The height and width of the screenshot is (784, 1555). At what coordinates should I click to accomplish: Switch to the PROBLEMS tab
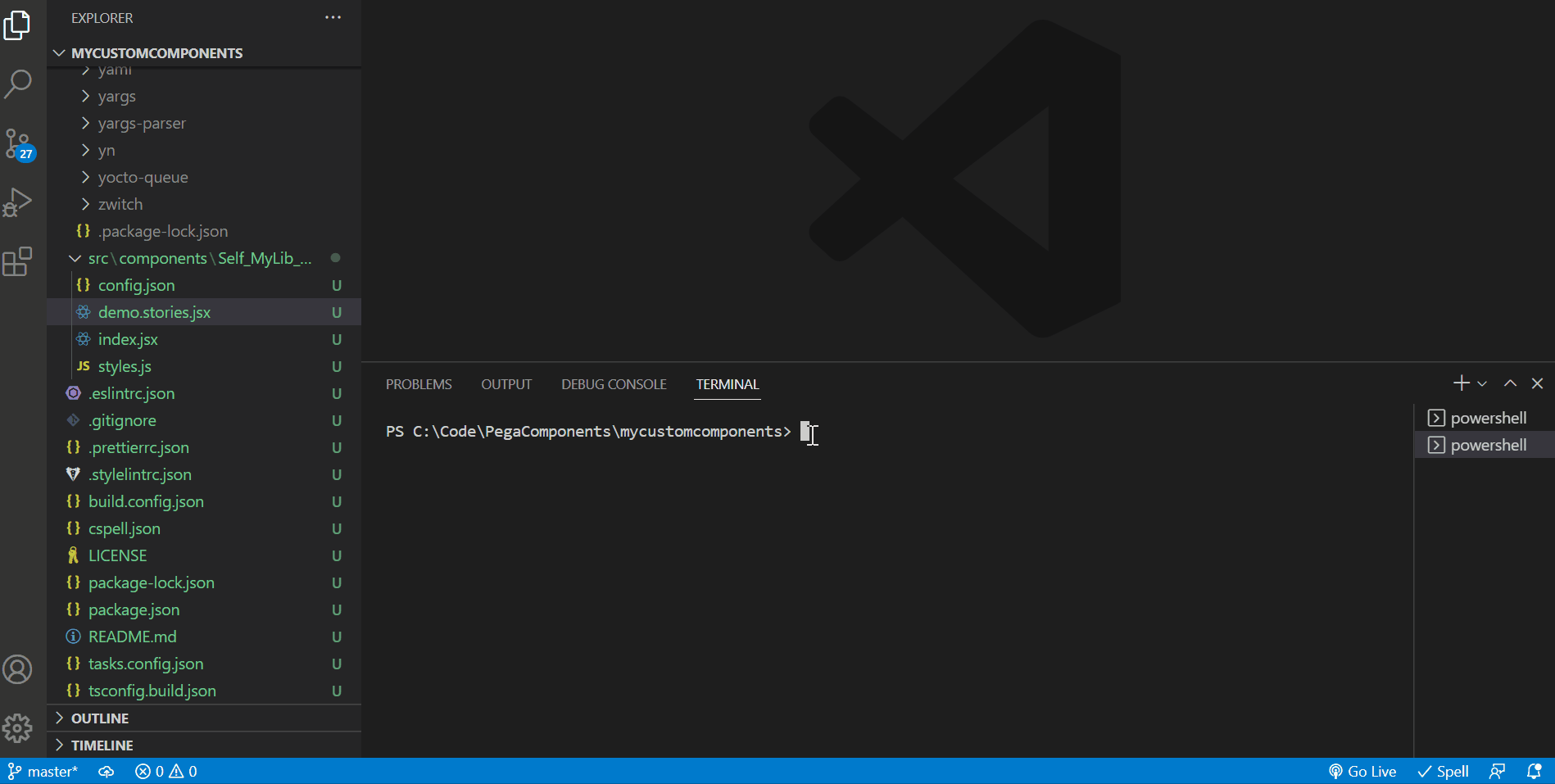click(419, 384)
